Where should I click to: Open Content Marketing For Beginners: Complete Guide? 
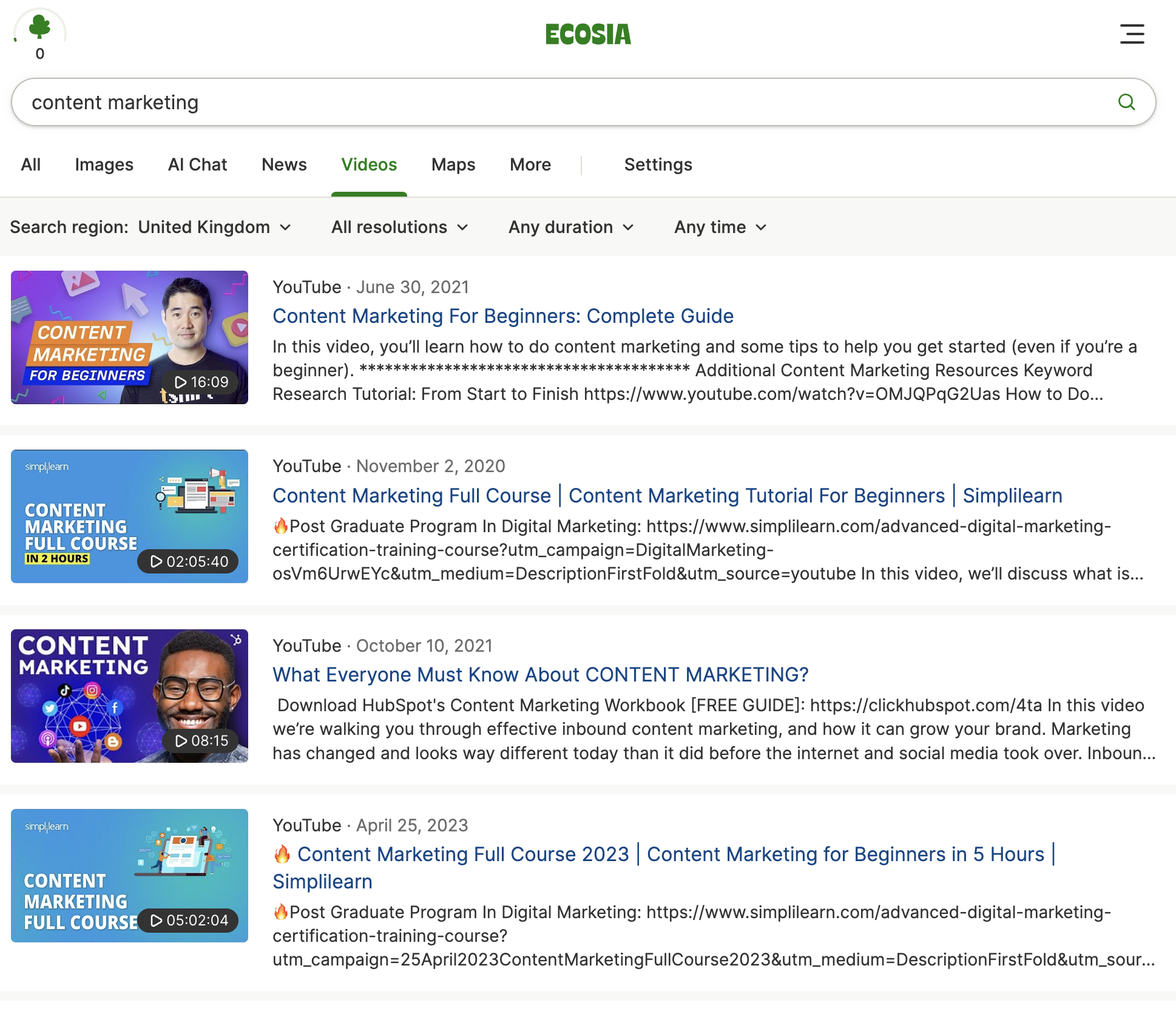click(502, 316)
